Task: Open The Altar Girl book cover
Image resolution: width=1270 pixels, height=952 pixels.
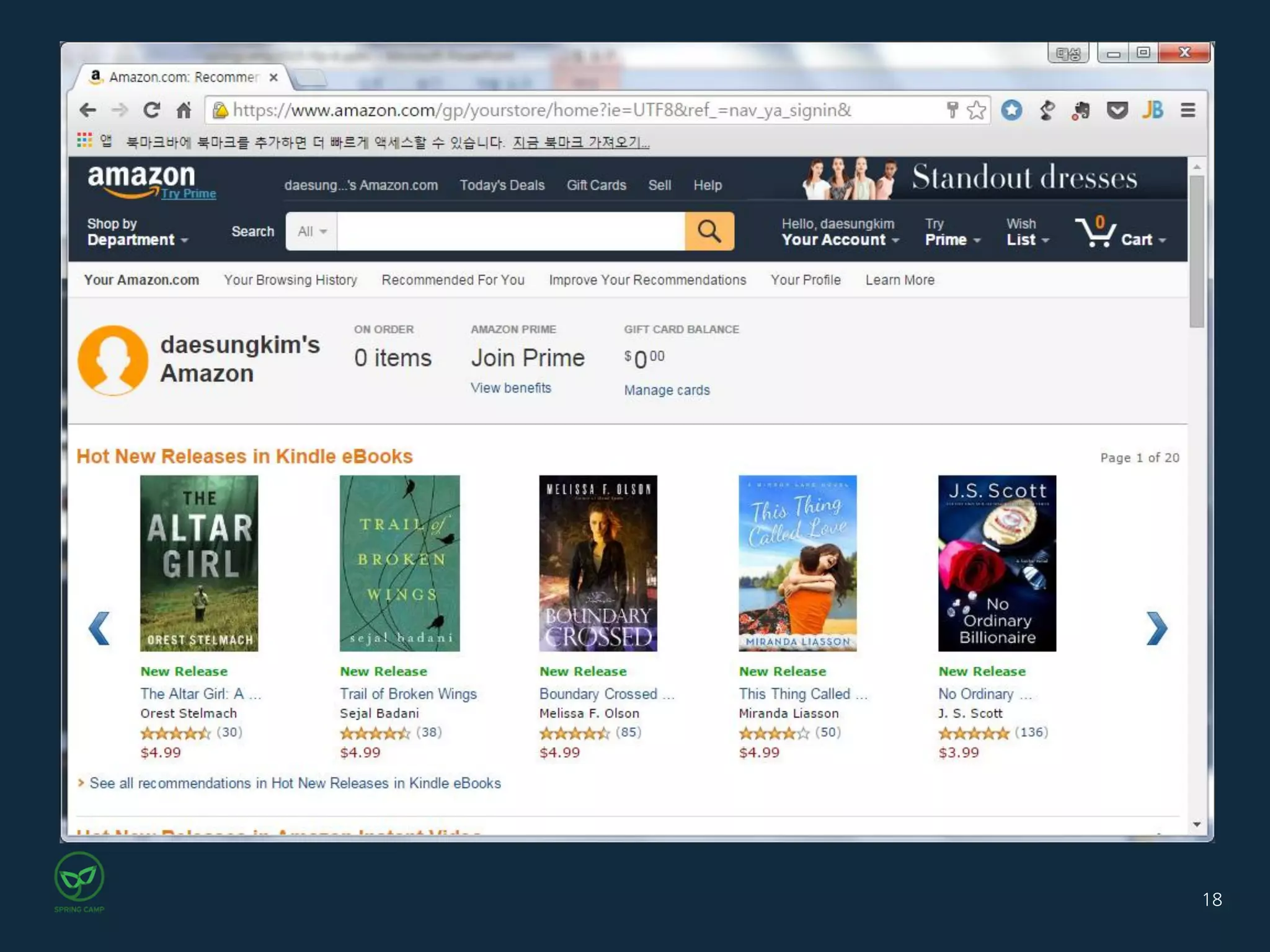Action: point(199,563)
